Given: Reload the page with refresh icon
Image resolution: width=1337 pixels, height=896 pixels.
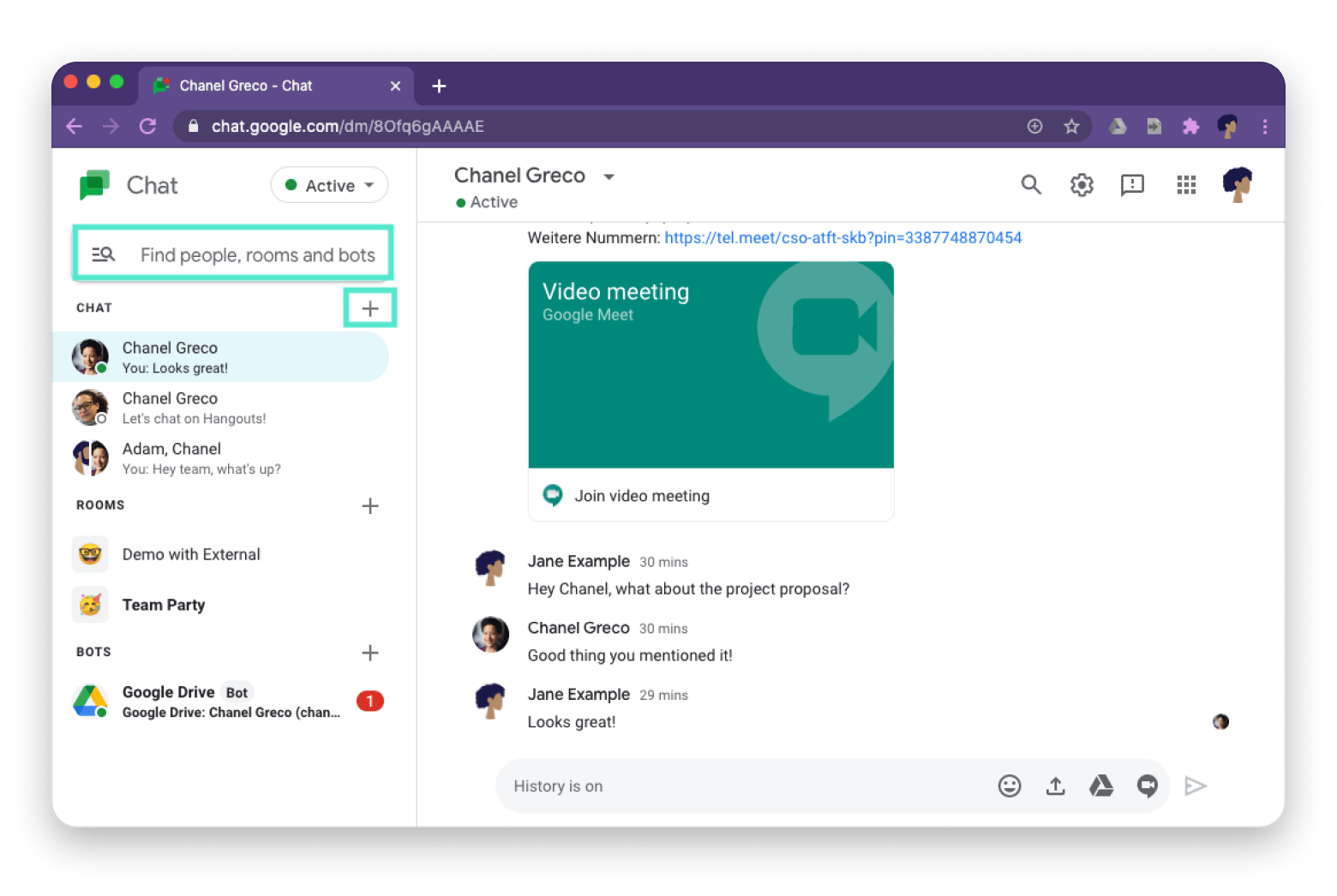Looking at the screenshot, I should tap(148, 127).
